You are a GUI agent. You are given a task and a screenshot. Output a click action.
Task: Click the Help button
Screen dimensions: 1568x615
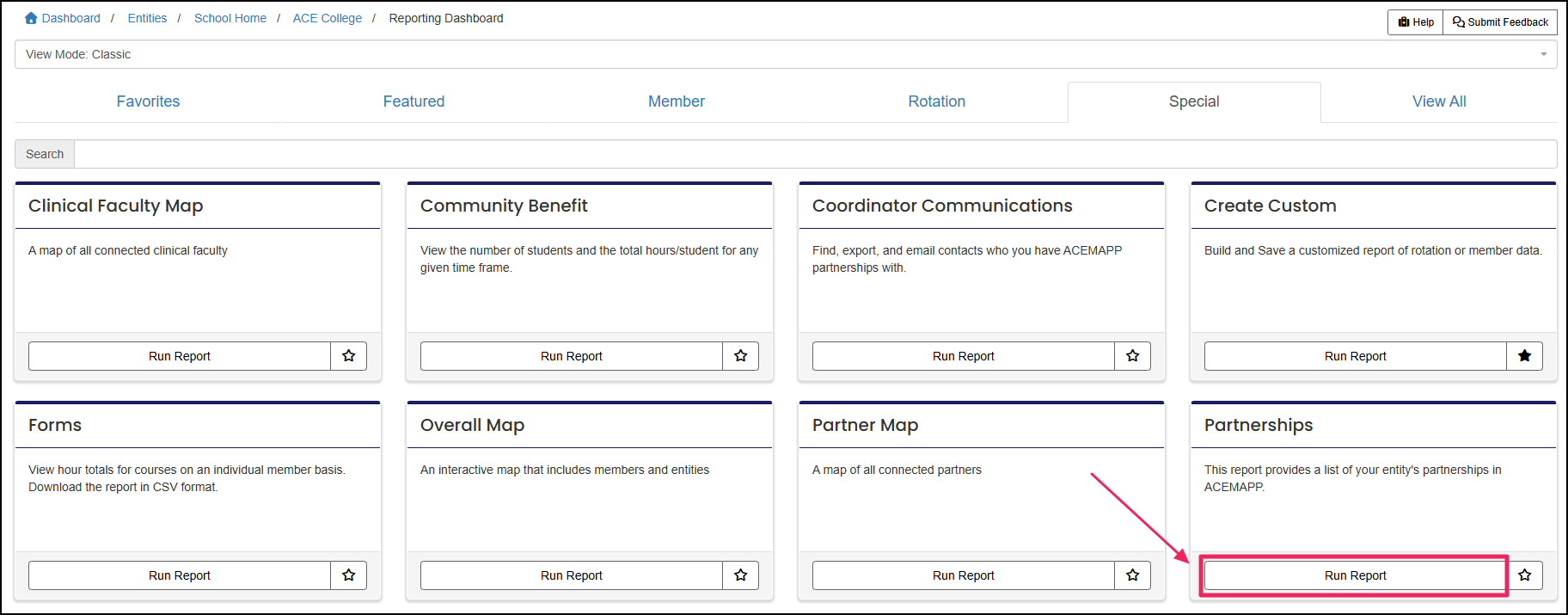tap(1416, 22)
